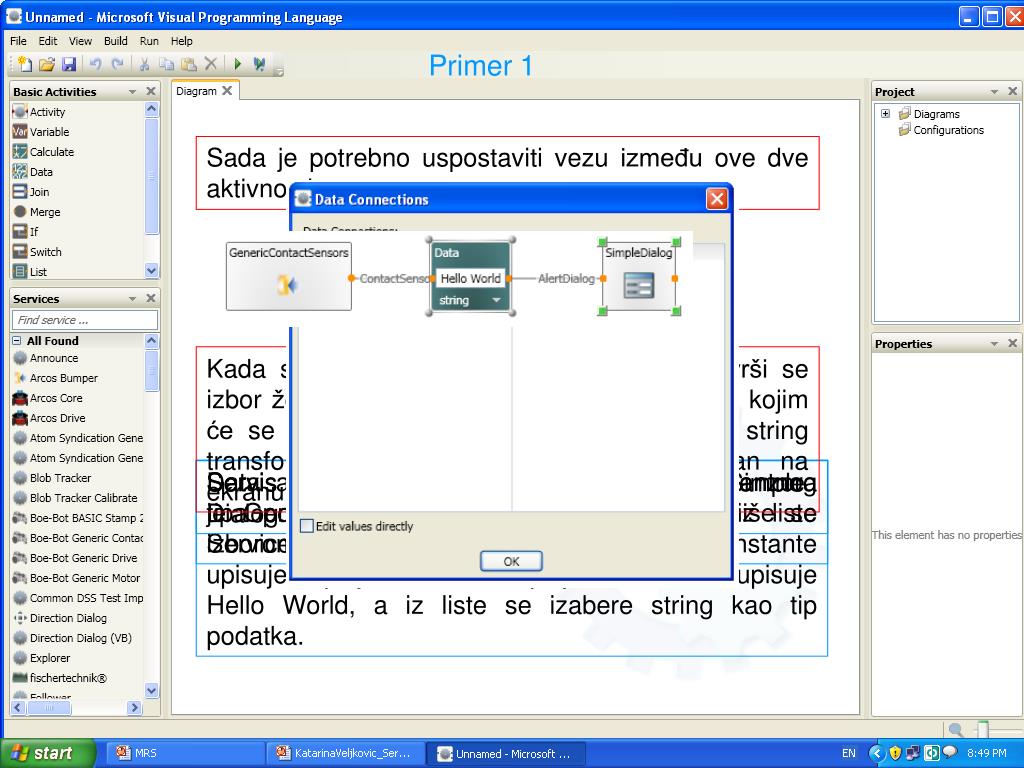Select the Data block in Basic Activities list
1024x768 pixels.
[x=33, y=172]
